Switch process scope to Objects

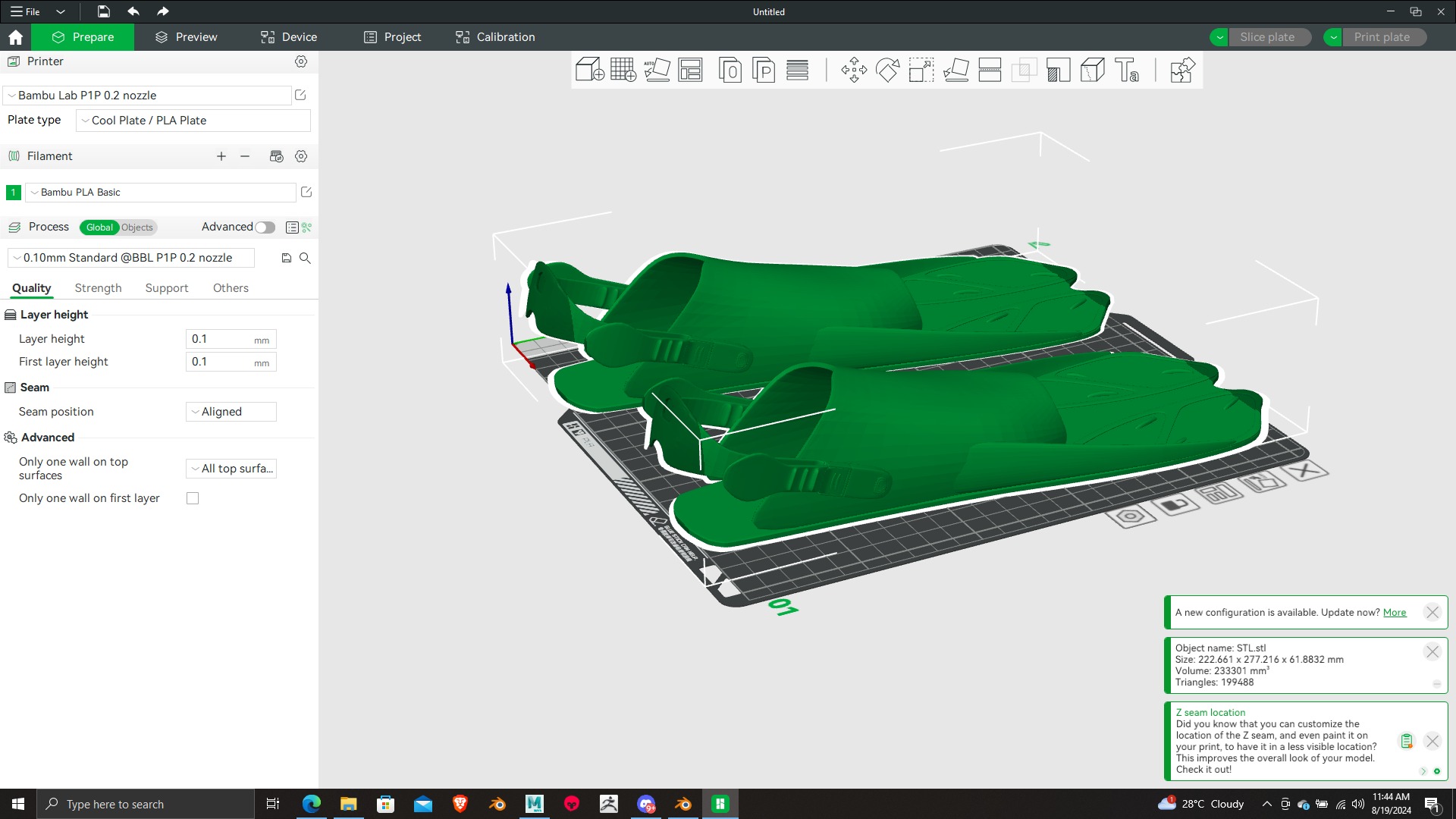click(x=137, y=227)
